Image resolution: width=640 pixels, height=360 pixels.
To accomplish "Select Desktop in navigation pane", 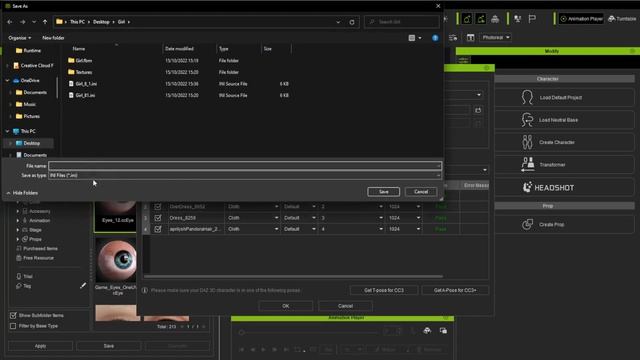I will coord(28,143).
